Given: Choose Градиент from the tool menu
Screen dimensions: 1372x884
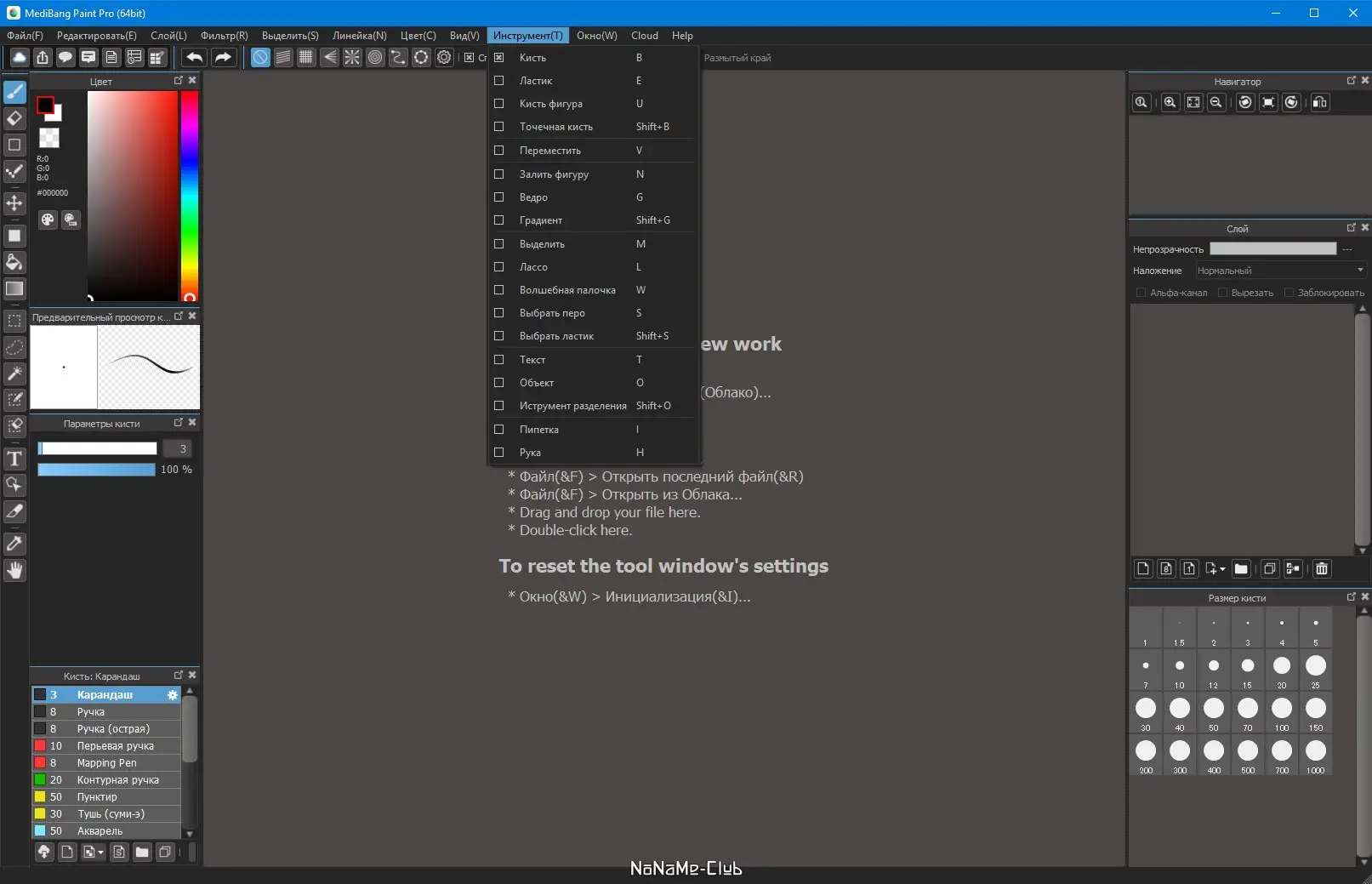Looking at the screenshot, I should [x=594, y=220].
